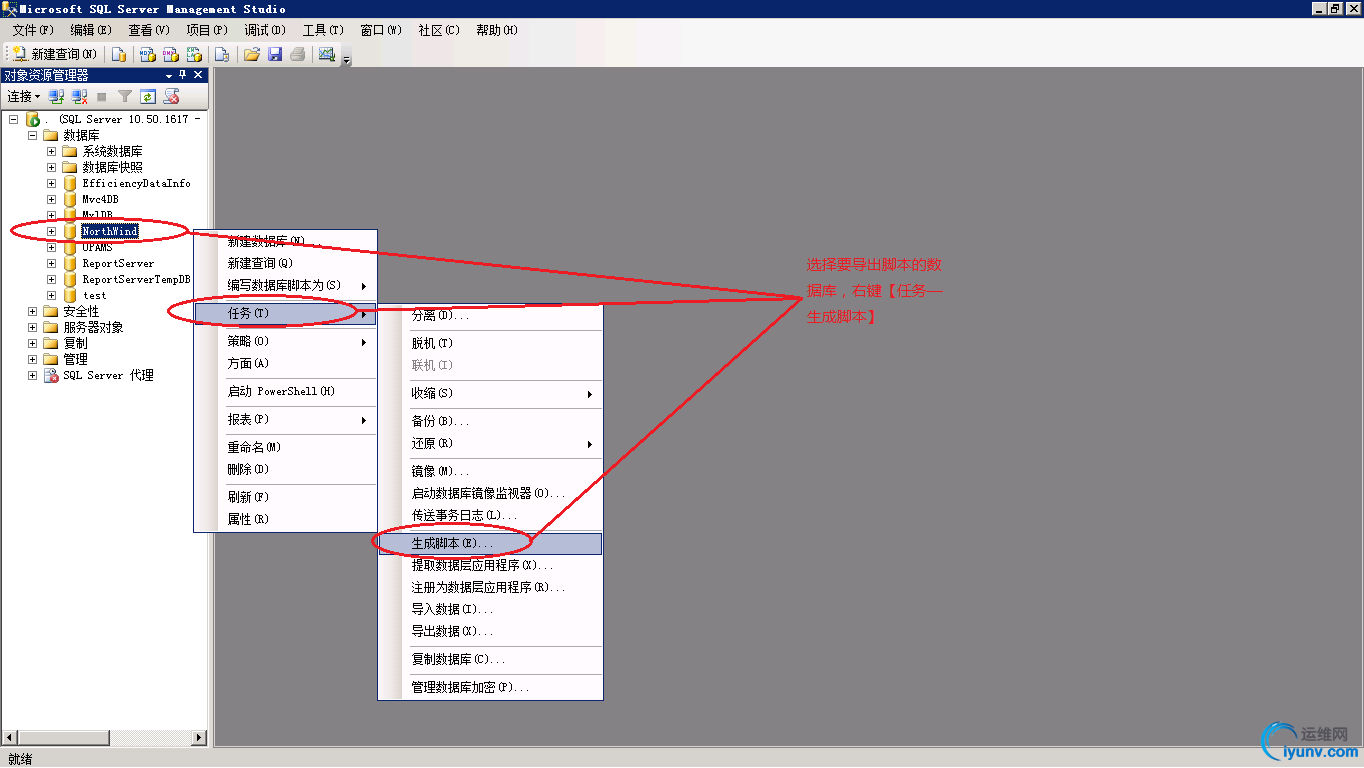Expand the 安全性 folder
1364x768 pixels.
32,311
